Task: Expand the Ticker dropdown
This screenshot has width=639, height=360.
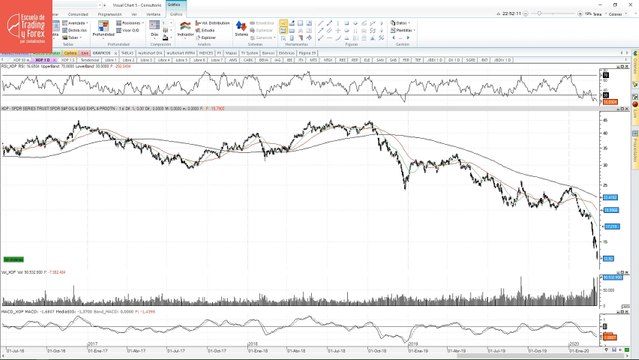Action: [x=73, y=38]
